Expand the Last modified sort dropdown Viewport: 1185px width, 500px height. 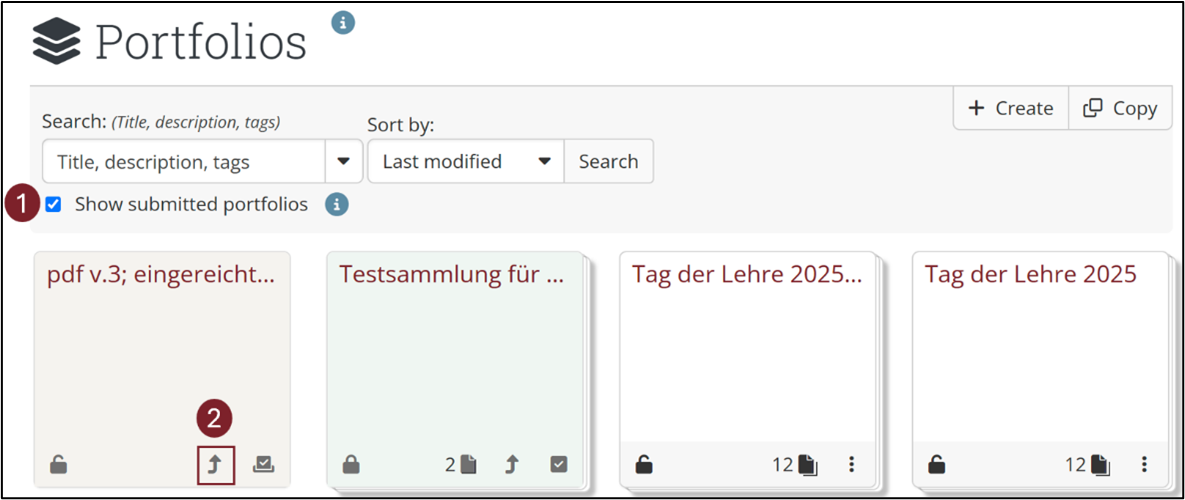tap(545, 161)
